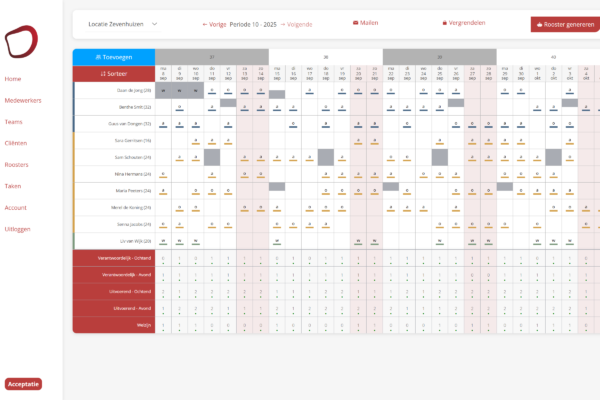Screen dimensions: 600x400
Task: Expand the location selector chevron
Action: click(155, 24)
